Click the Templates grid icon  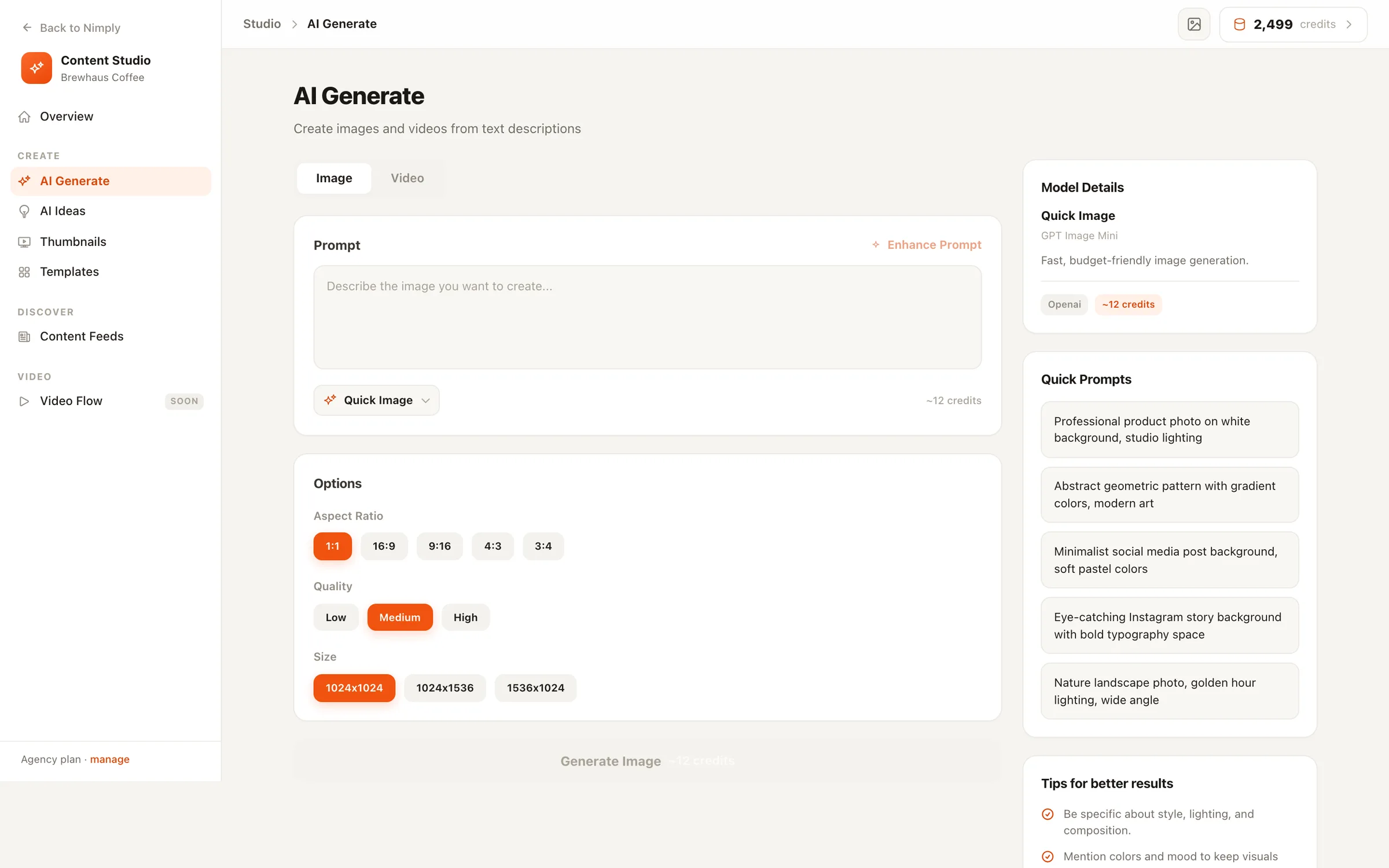(x=24, y=272)
